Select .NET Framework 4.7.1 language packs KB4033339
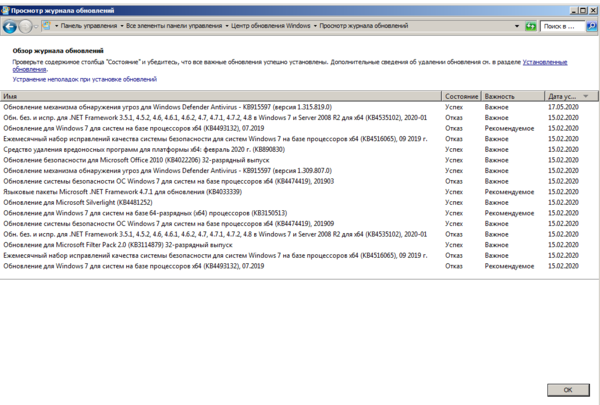This screenshot has width=600, height=405. click(299, 192)
